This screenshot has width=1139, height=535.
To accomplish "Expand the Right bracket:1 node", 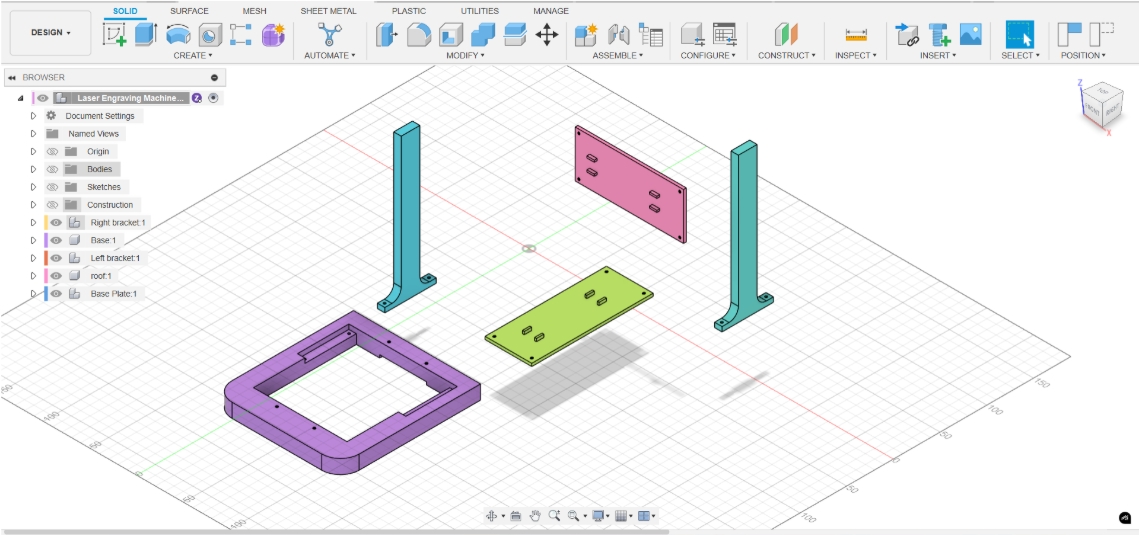I will 33,223.
